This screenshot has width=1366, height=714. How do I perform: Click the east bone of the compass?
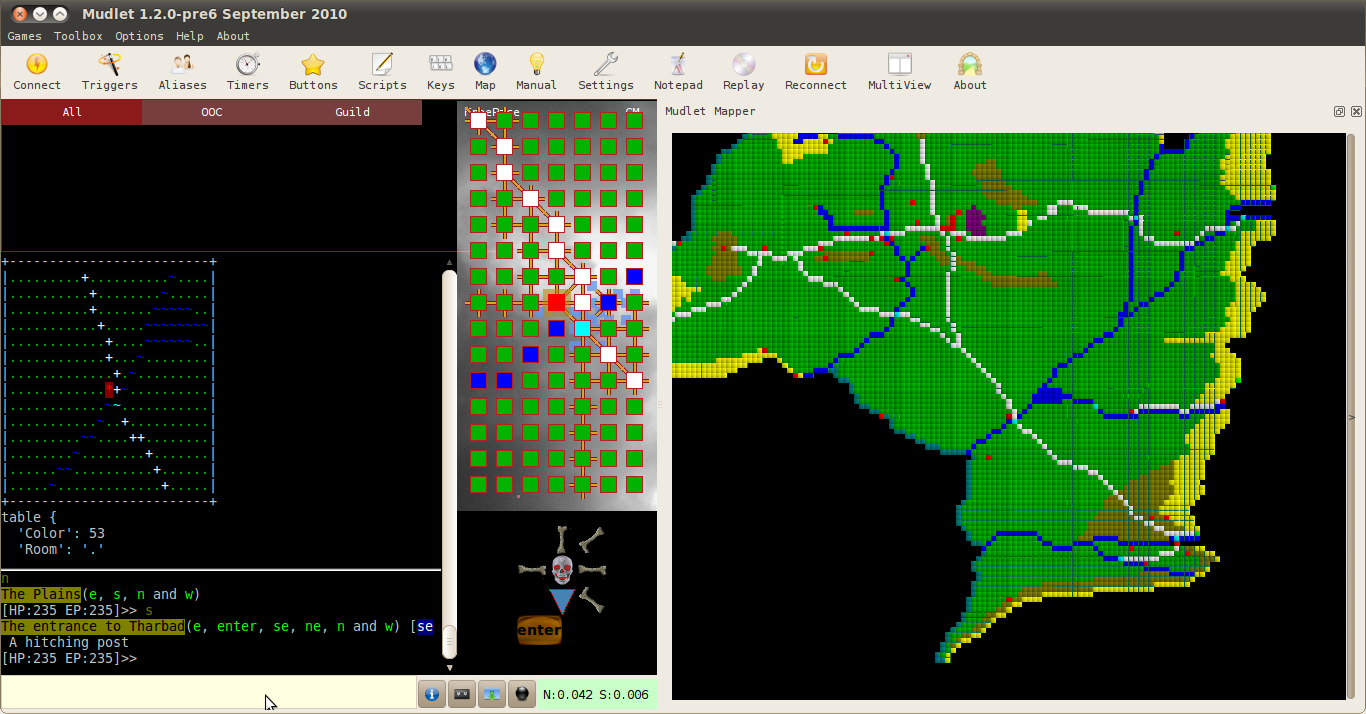coord(591,570)
